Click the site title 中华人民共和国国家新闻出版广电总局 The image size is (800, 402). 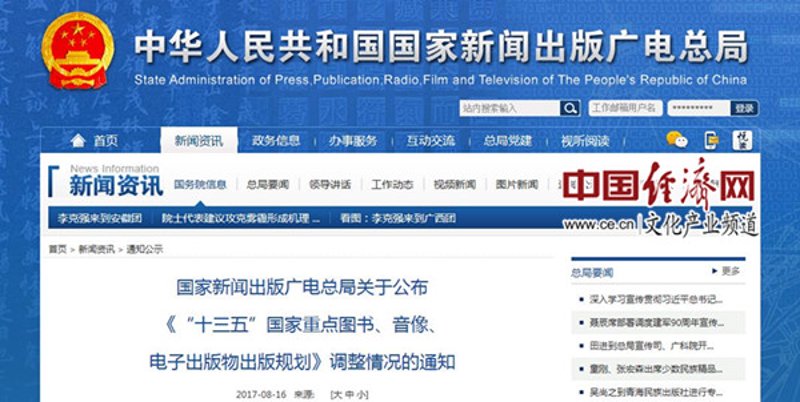[x=441, y=47]
